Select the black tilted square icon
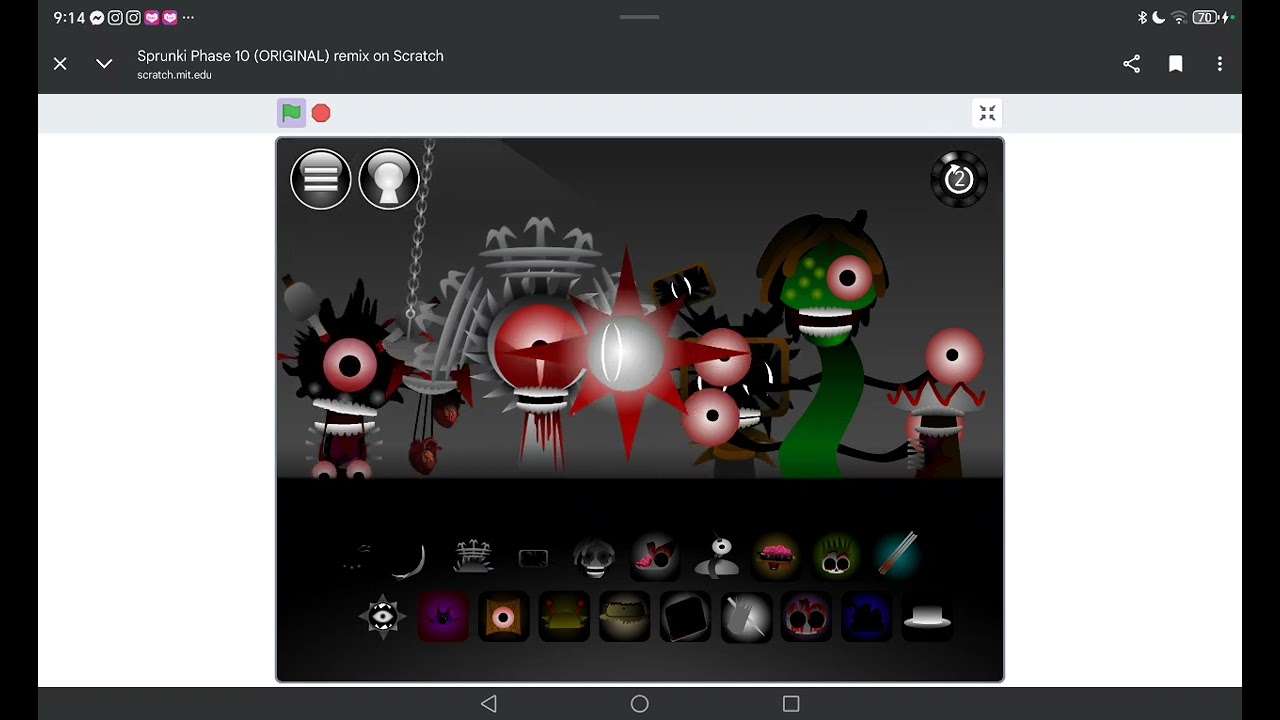Viewport: 1280px width, 720px height. (x=685, y=617)
